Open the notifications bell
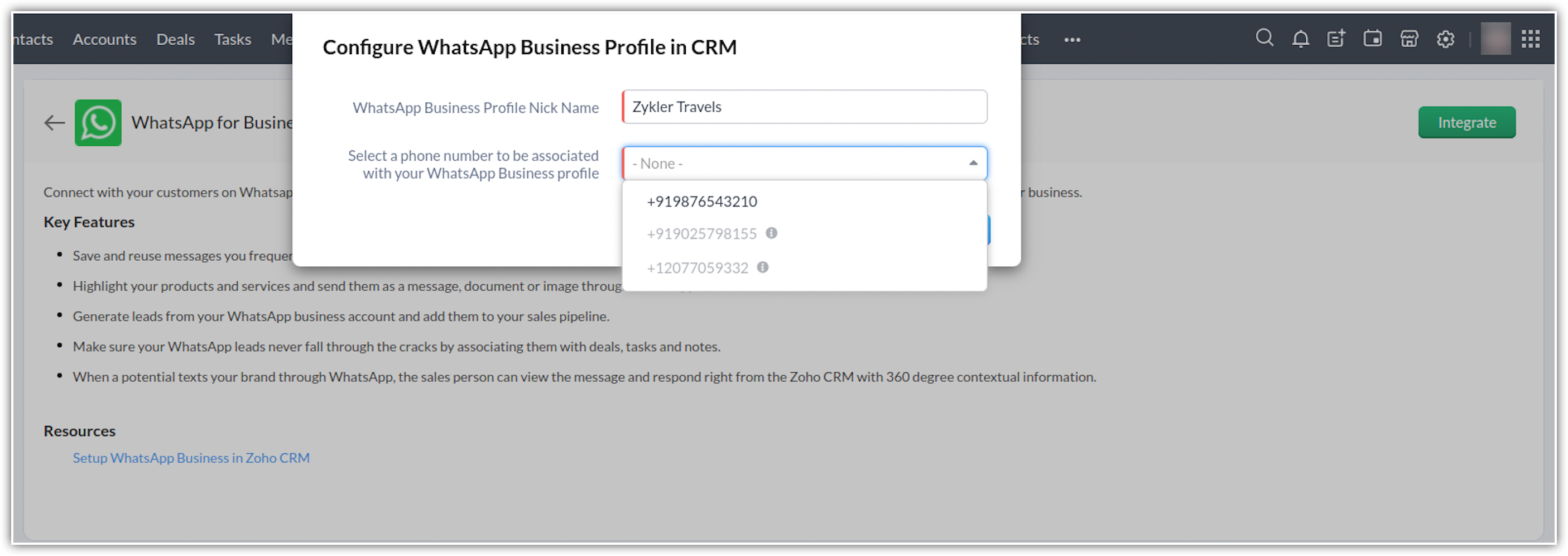The width and height of the screenshot is (1568, 556). pyautogui.click(x=1300, y=39)
